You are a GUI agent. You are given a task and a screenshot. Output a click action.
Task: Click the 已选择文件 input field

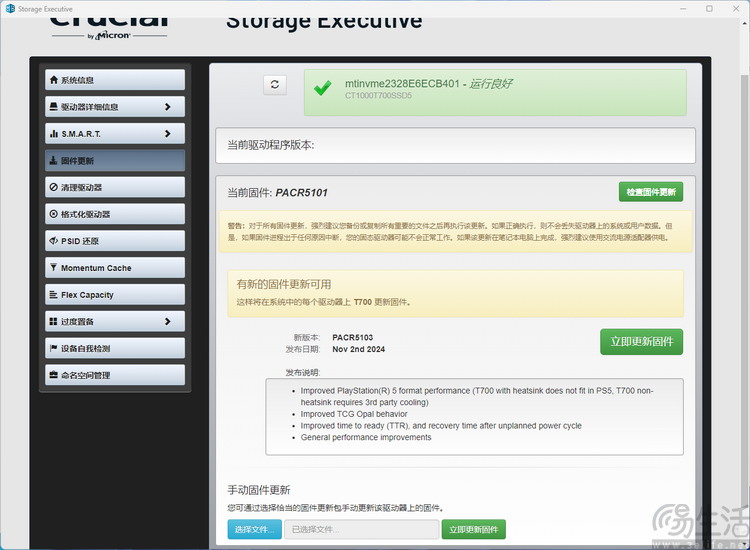pos(362,529)
